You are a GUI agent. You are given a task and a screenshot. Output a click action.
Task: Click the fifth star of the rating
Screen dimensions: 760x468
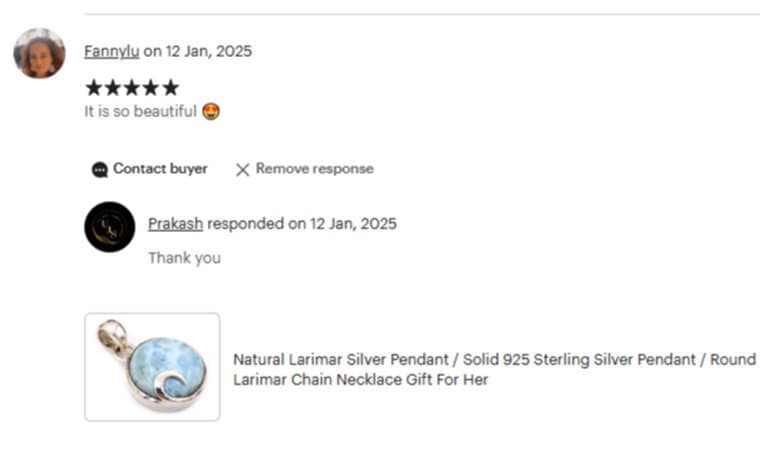tap(170, 88)
